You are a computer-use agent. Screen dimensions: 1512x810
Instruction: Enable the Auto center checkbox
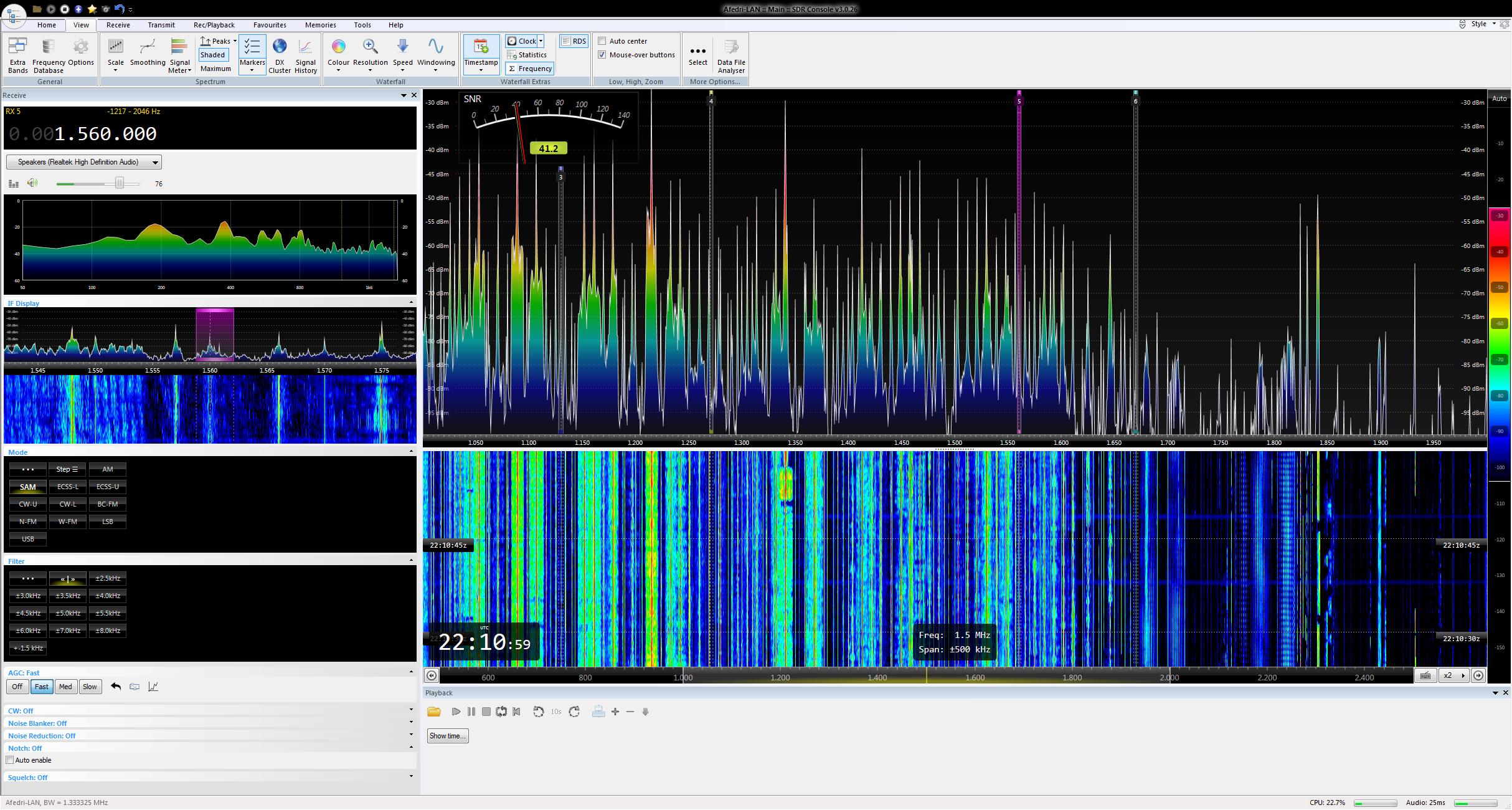(x=602, y=41)
